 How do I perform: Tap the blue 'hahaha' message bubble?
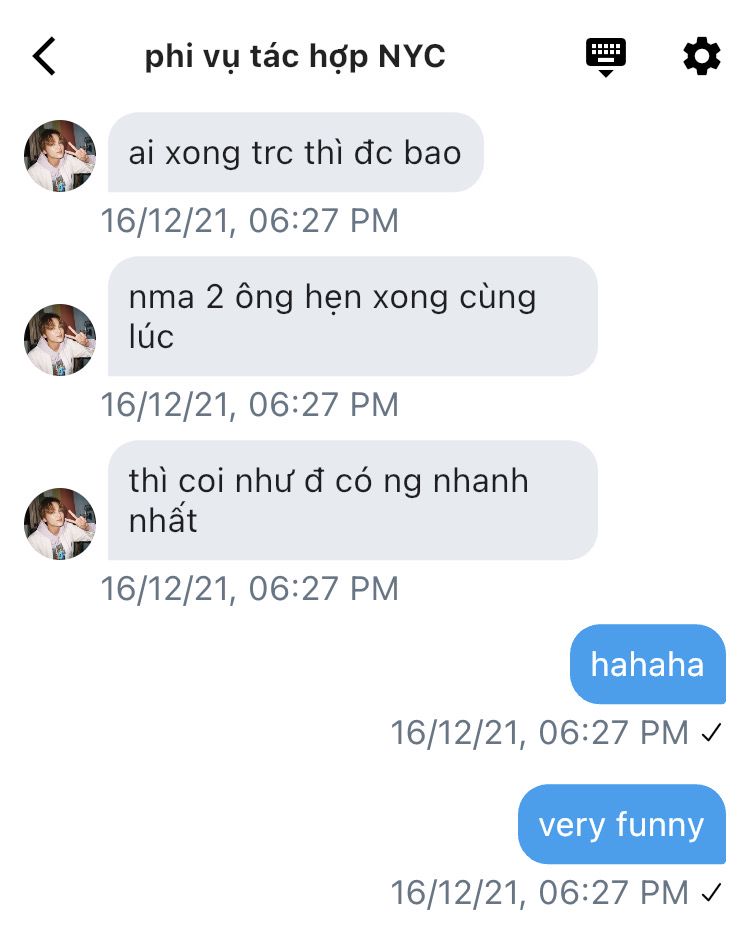click(648, 664)
